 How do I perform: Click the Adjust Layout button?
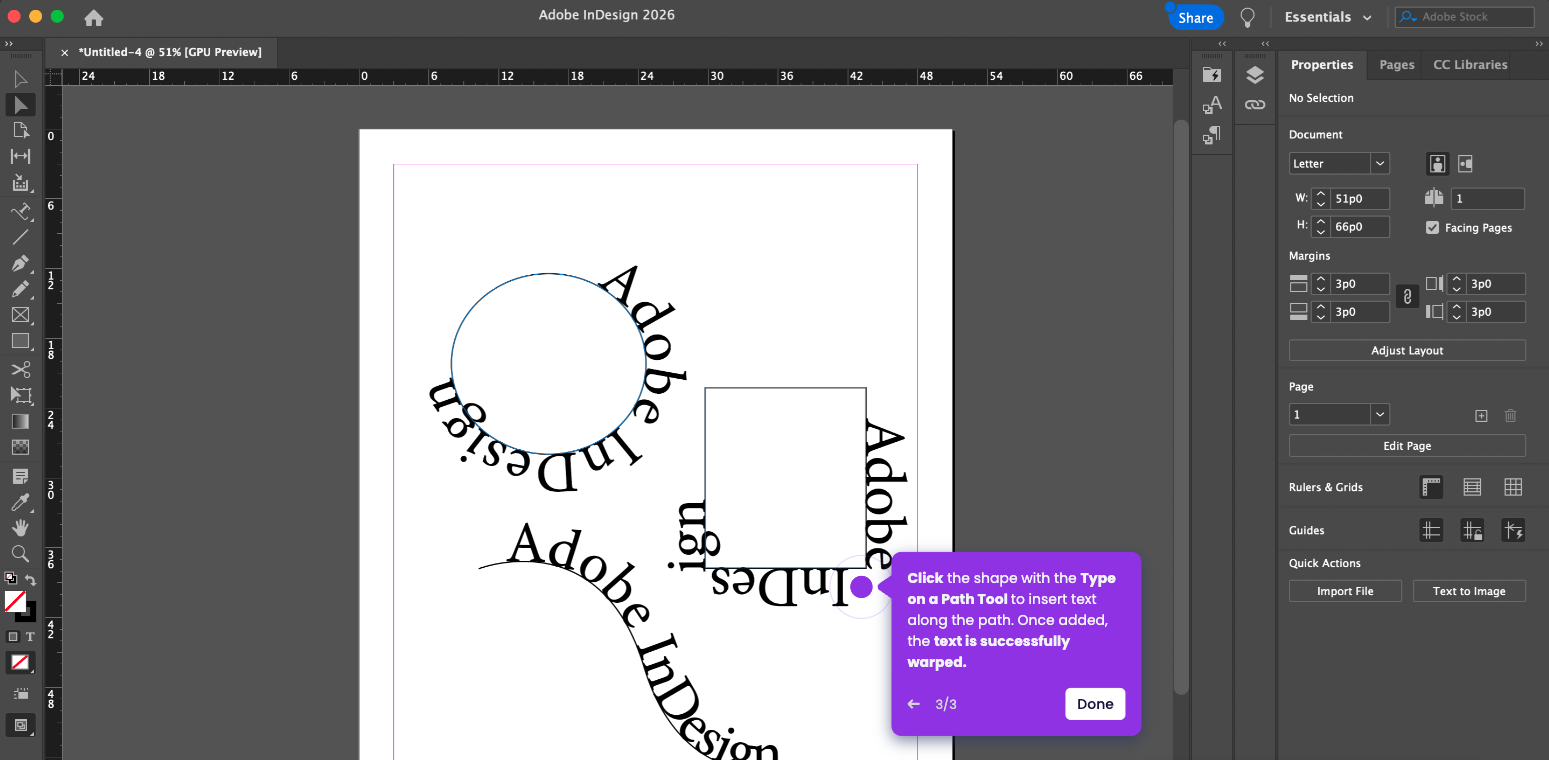point(1407,350)
